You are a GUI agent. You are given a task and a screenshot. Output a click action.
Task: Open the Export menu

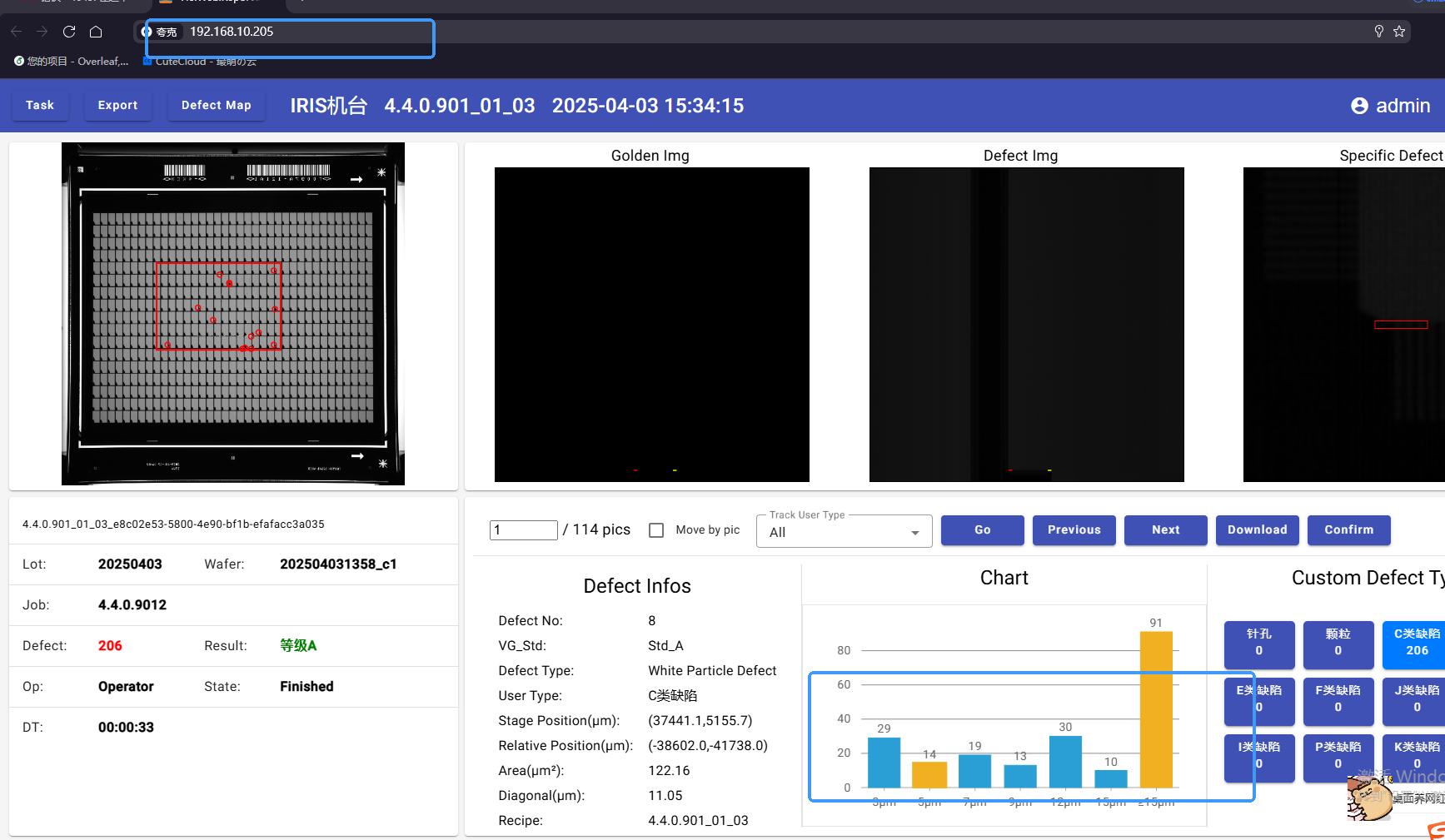[x=117, y=106]
